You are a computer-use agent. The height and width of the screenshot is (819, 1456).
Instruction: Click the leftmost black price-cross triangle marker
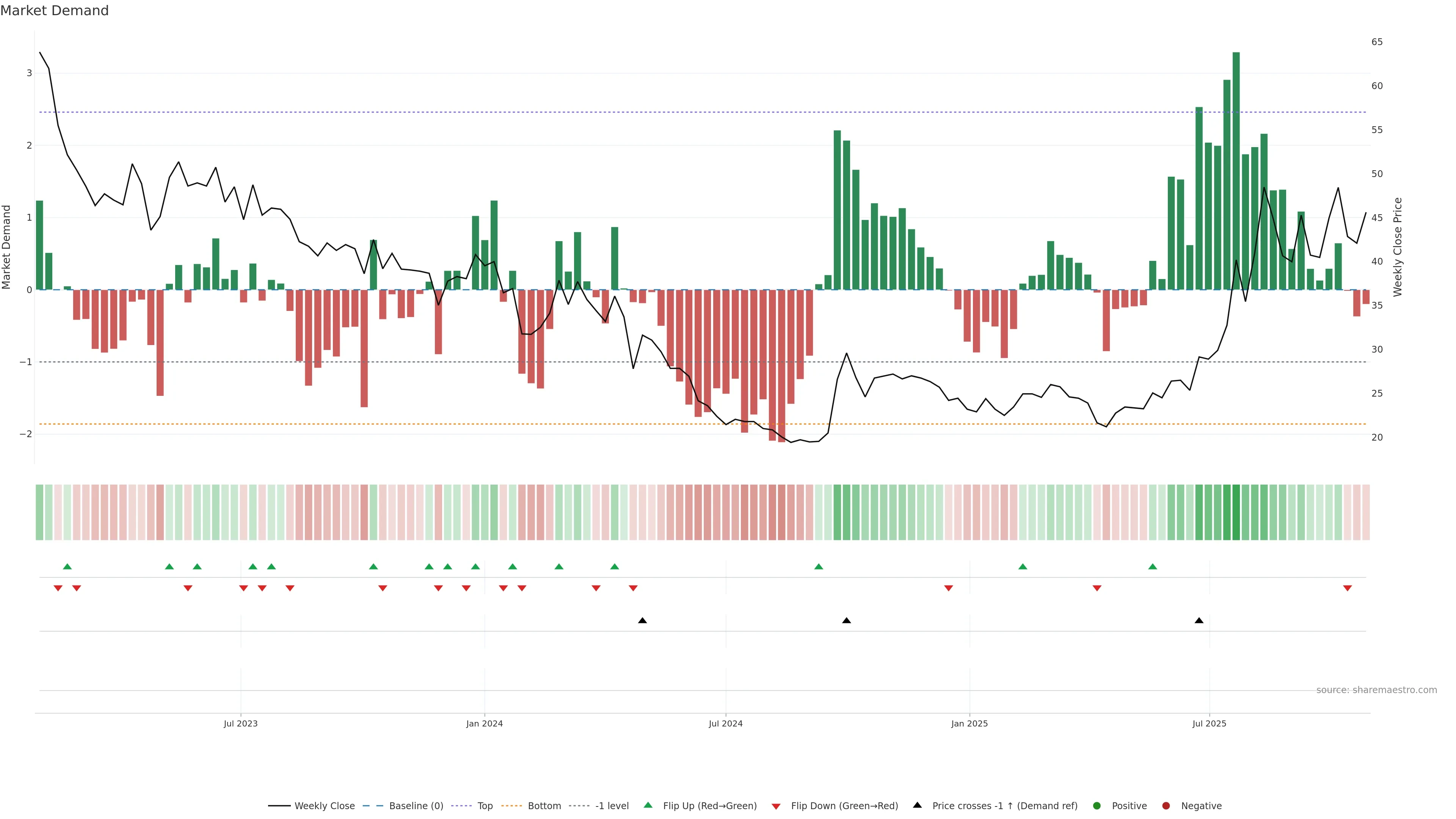[x=642, y=621]
